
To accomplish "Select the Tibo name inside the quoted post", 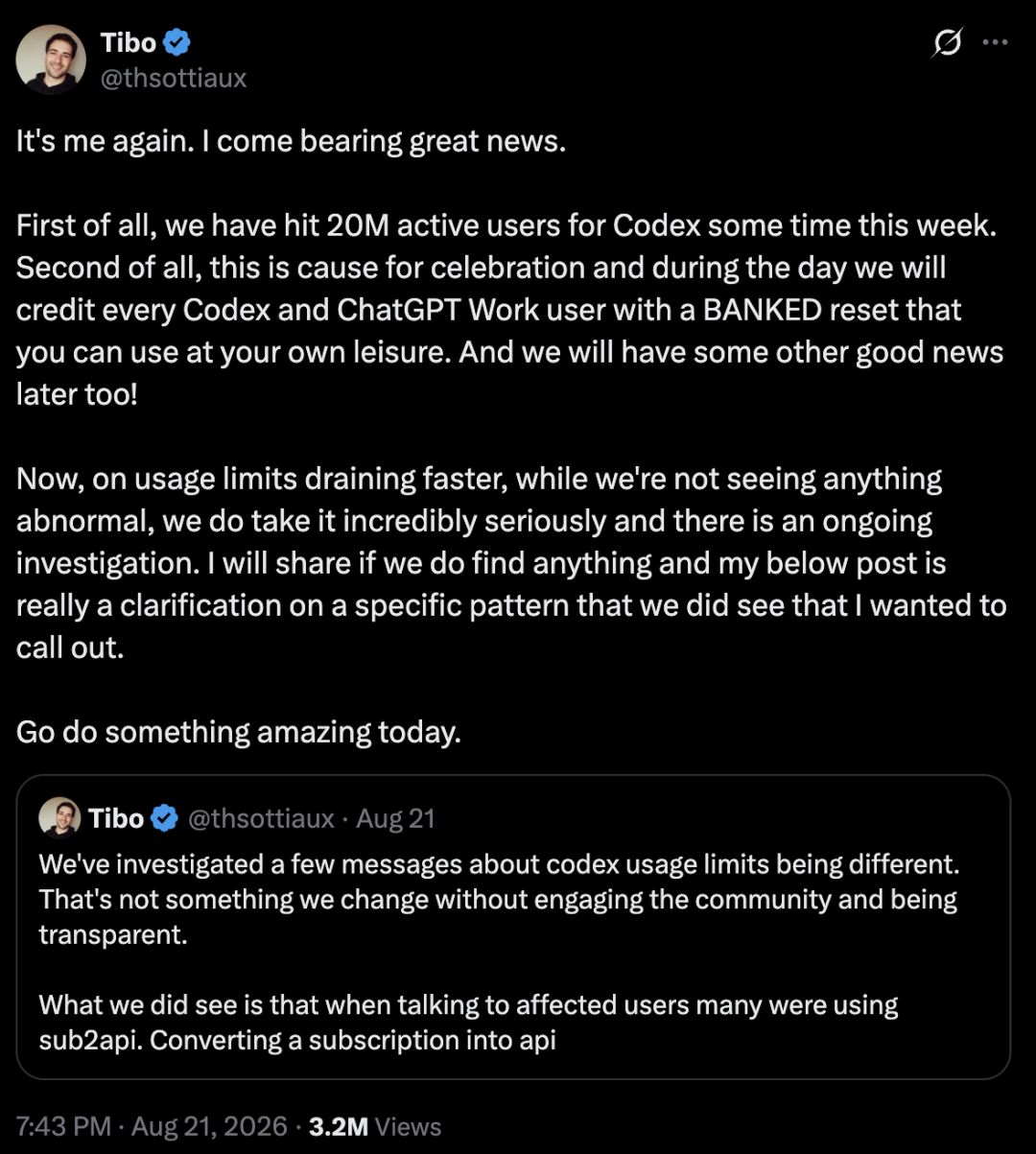I will pyautogui.click(x=116, y=818).
